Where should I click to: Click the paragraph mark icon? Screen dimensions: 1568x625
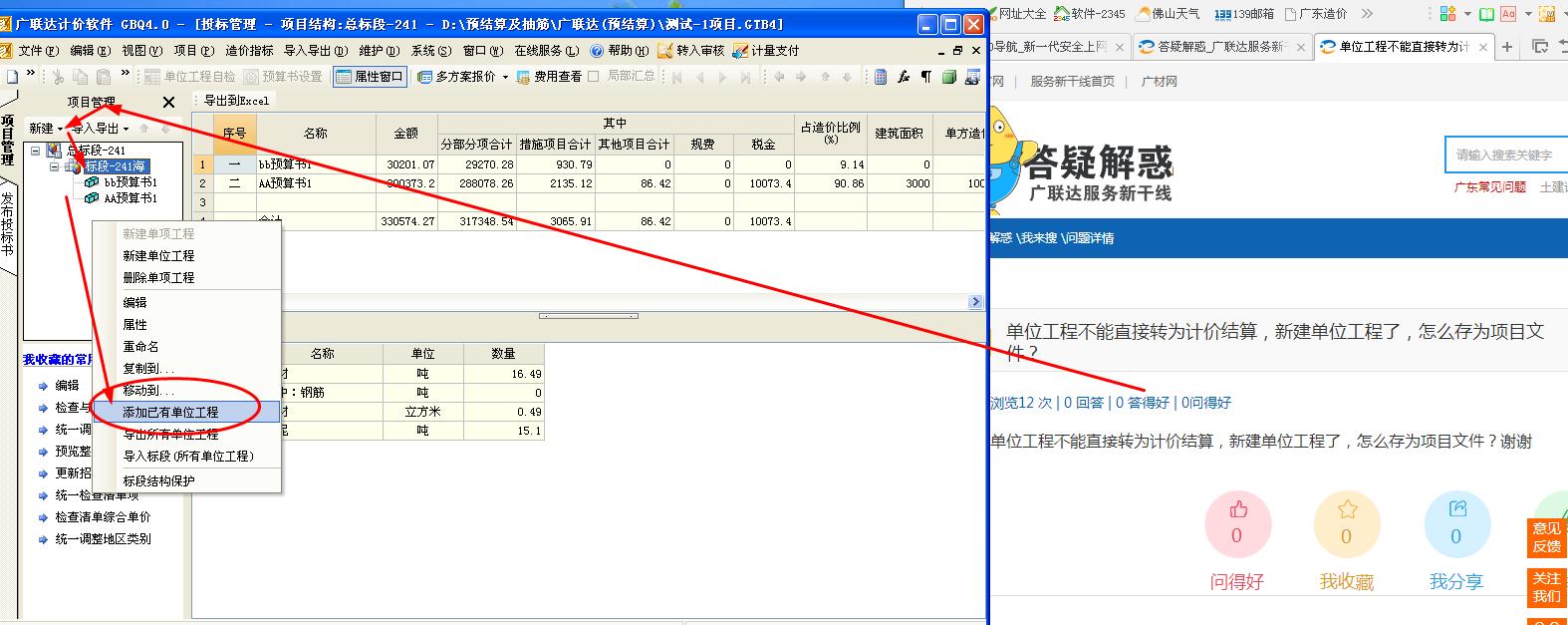coord(925,77)
